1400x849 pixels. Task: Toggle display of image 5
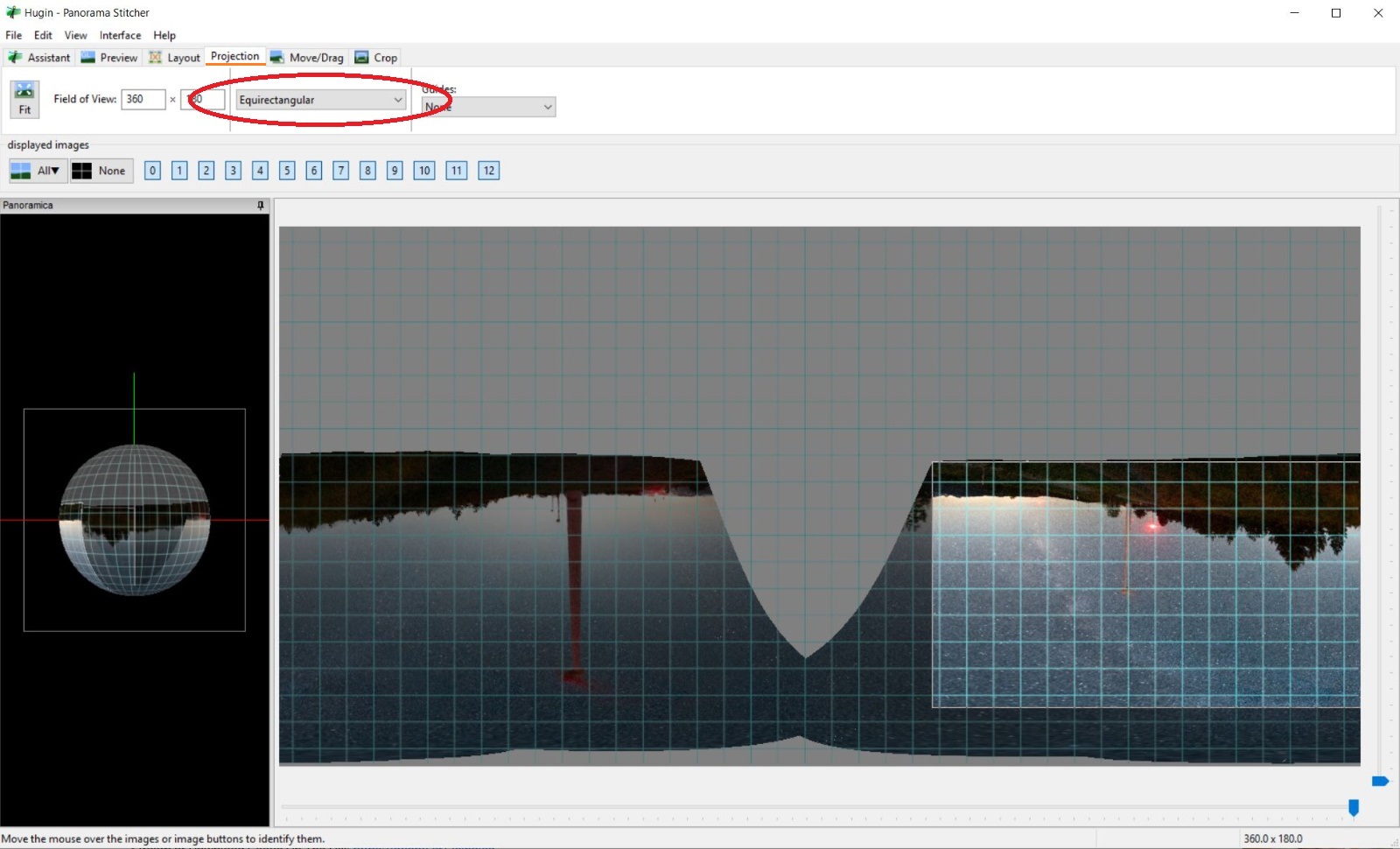click(287, 171)
